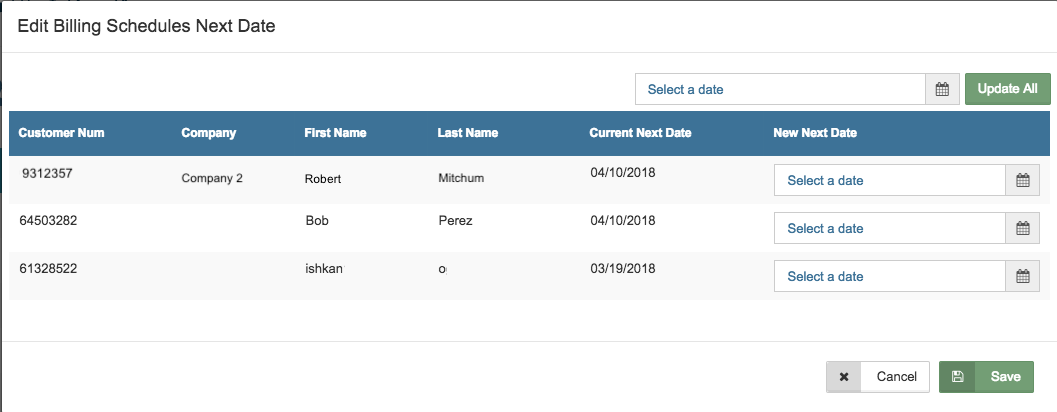
Task: Select customer number 64503282
Action: [x=48, y=220]
